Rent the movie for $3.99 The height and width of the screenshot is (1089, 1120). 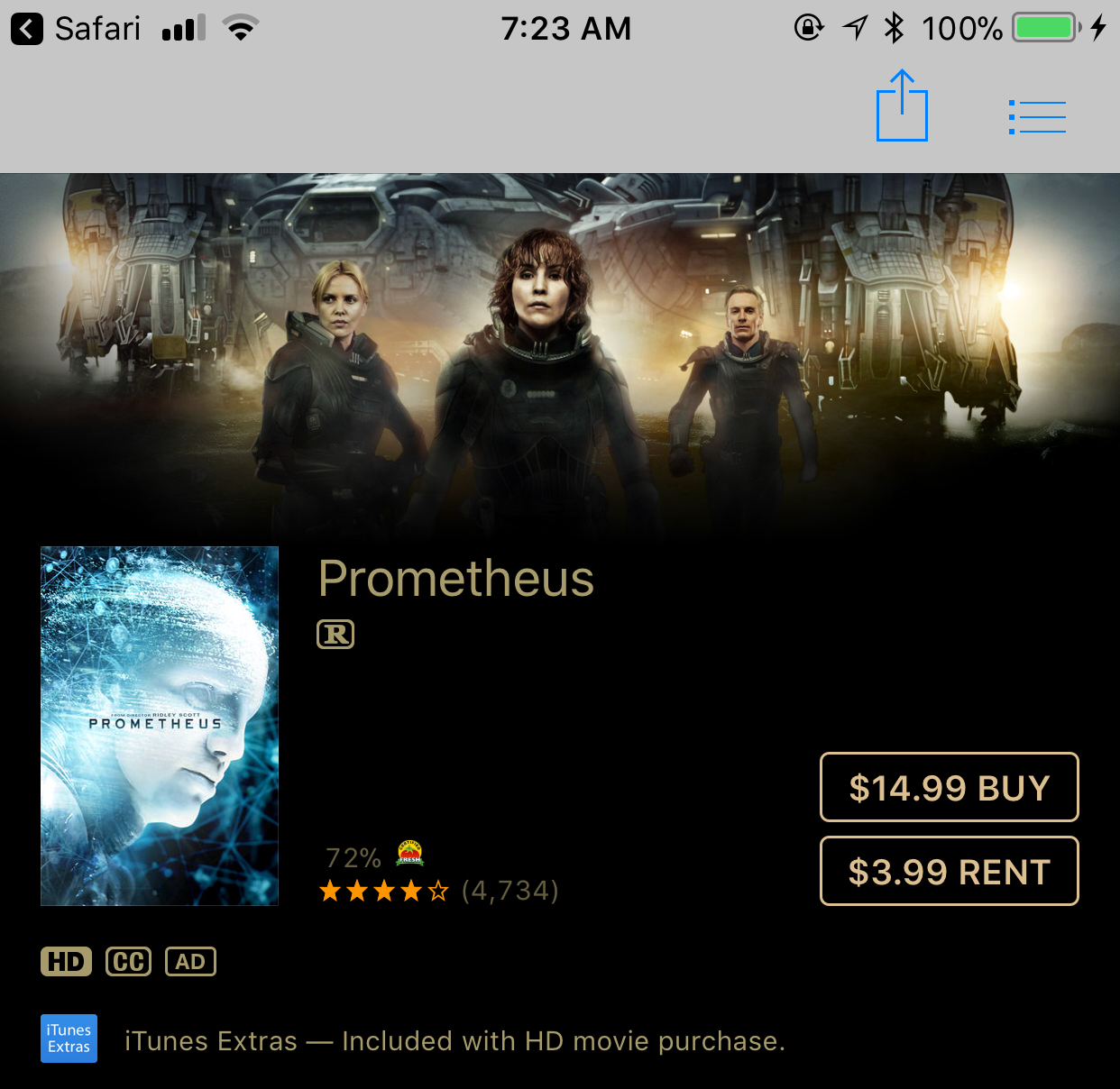click(950, 871)
